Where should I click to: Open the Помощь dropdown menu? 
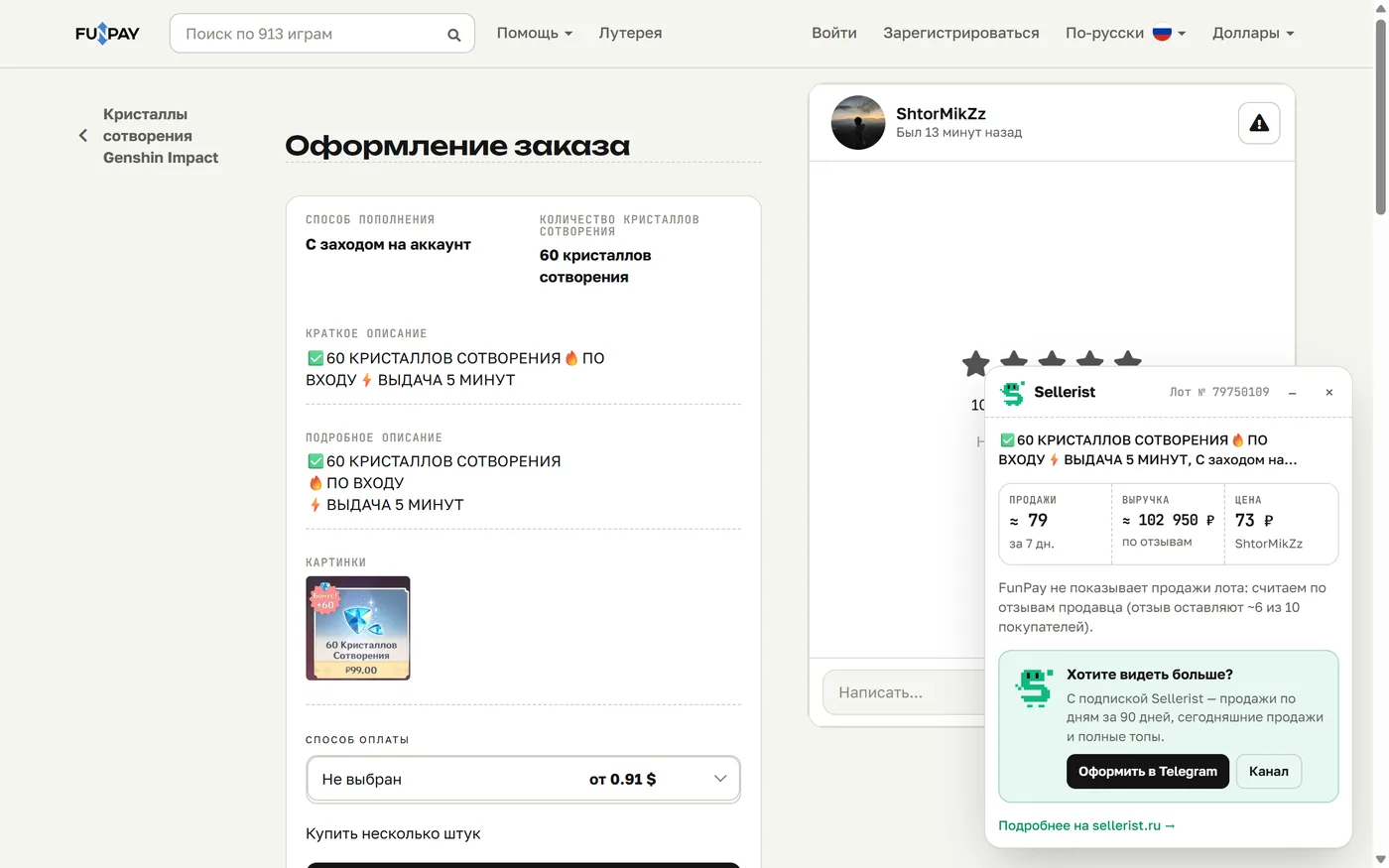[x=535, y=33]
